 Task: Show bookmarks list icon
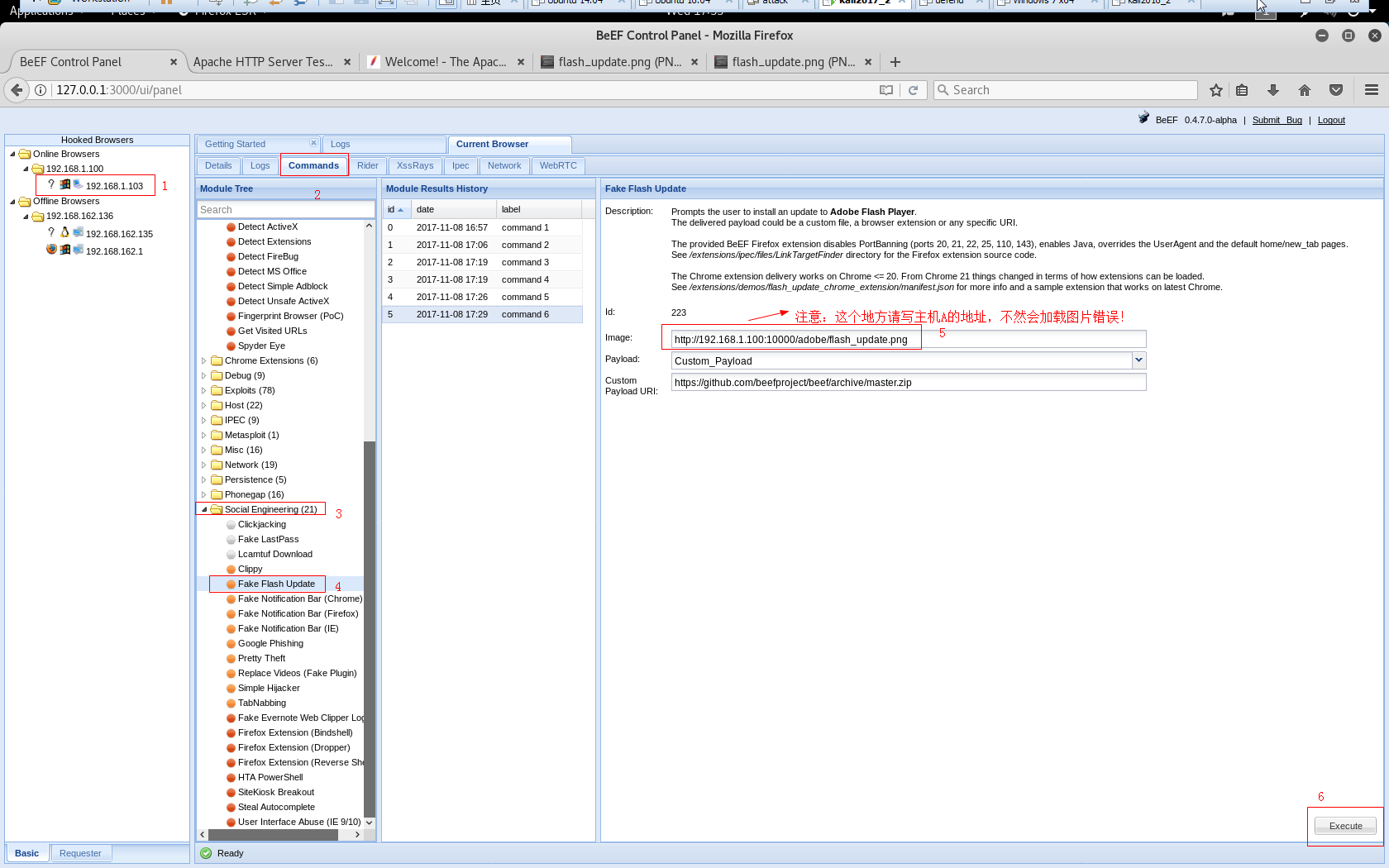(1242, 90)
